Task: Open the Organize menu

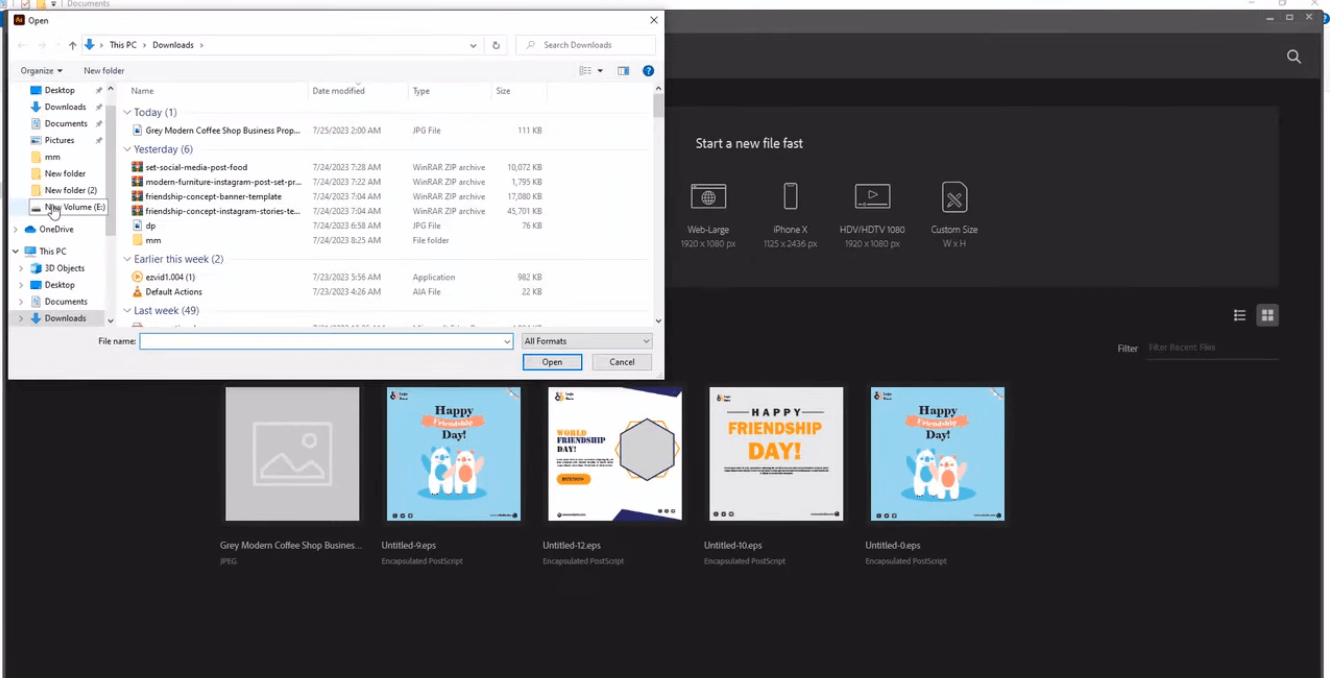Action: (41, 71)
